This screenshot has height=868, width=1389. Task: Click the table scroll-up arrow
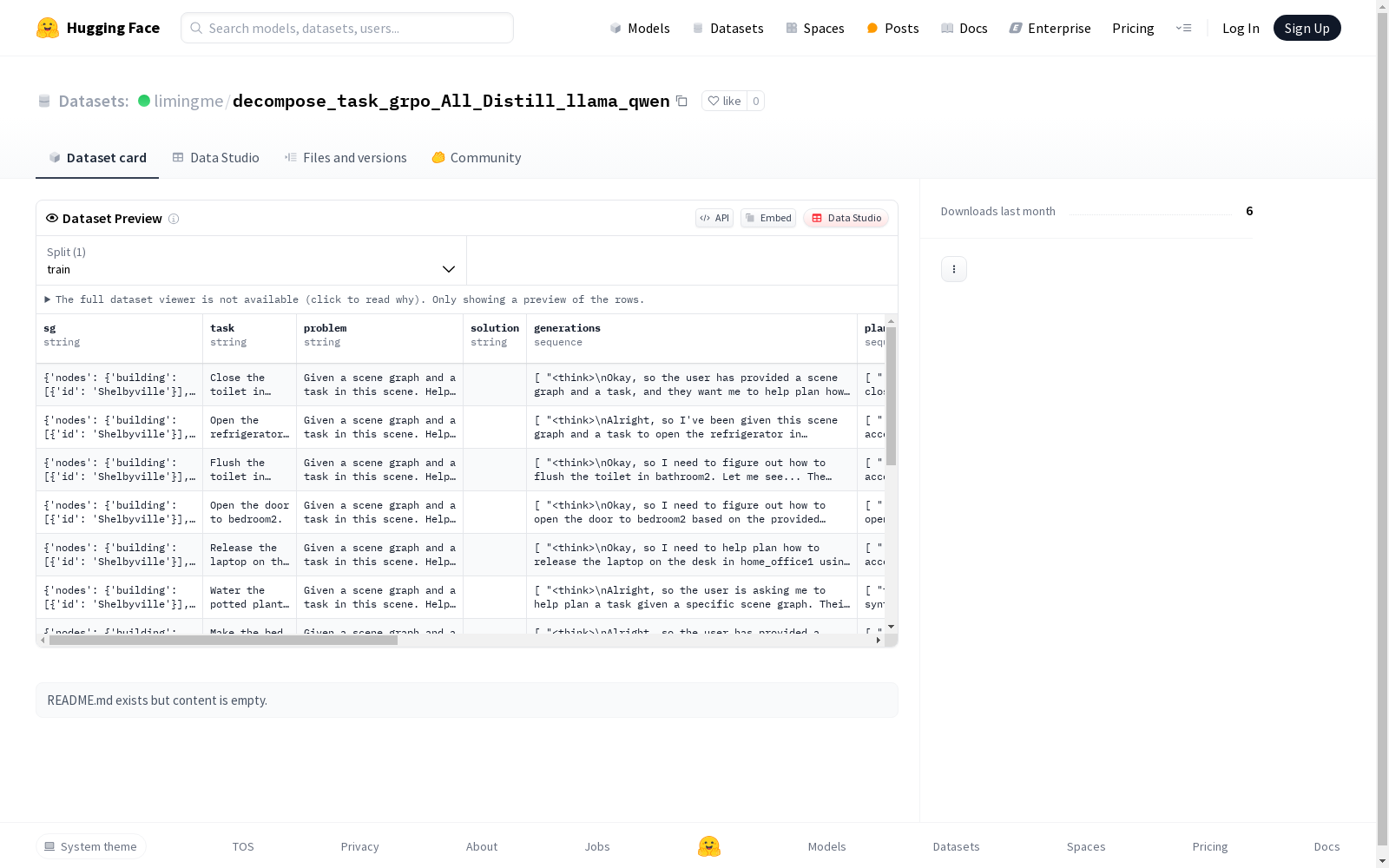click(x=891, y=321)
